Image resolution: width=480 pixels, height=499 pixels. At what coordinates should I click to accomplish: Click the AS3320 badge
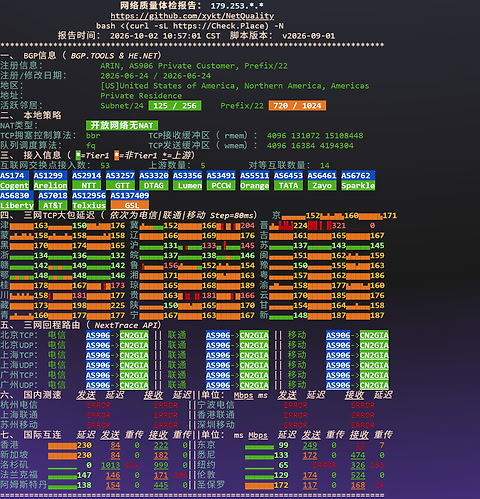point(154,175)
